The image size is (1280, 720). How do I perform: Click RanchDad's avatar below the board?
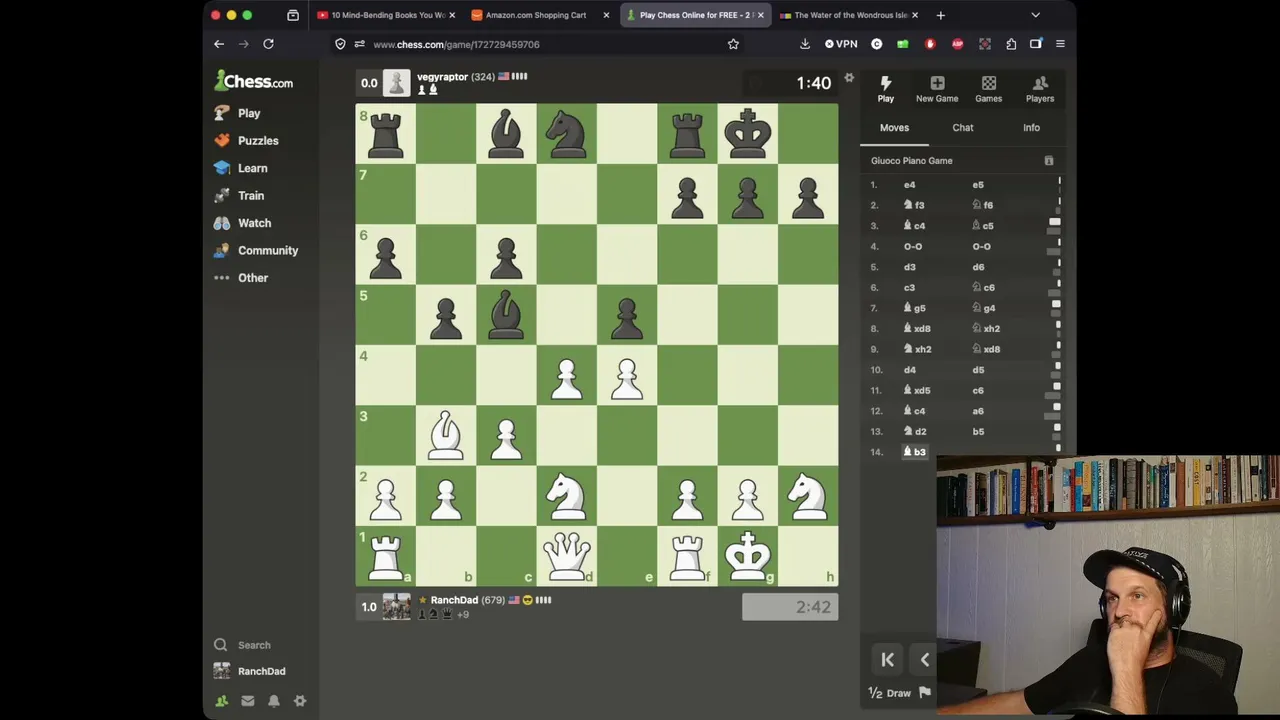(397, 607)
